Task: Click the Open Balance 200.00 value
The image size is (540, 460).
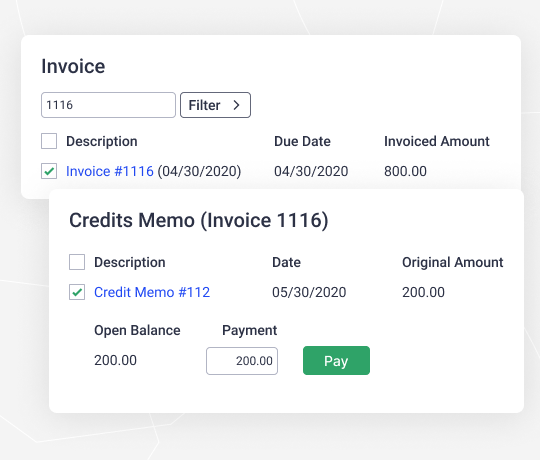Action: pyautogui.click(x=115, y=360)
